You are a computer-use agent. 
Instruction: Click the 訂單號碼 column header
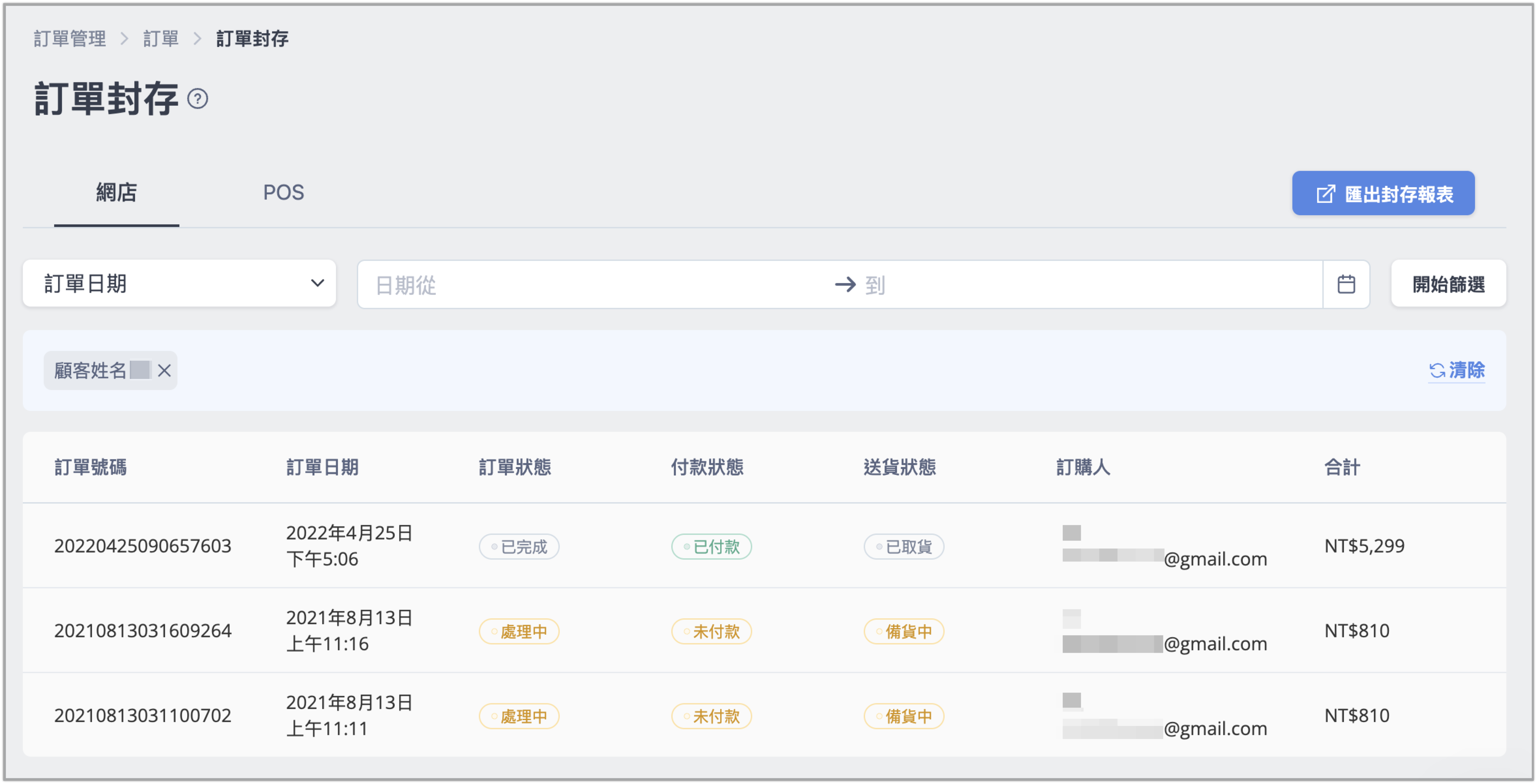click(90, 467)
